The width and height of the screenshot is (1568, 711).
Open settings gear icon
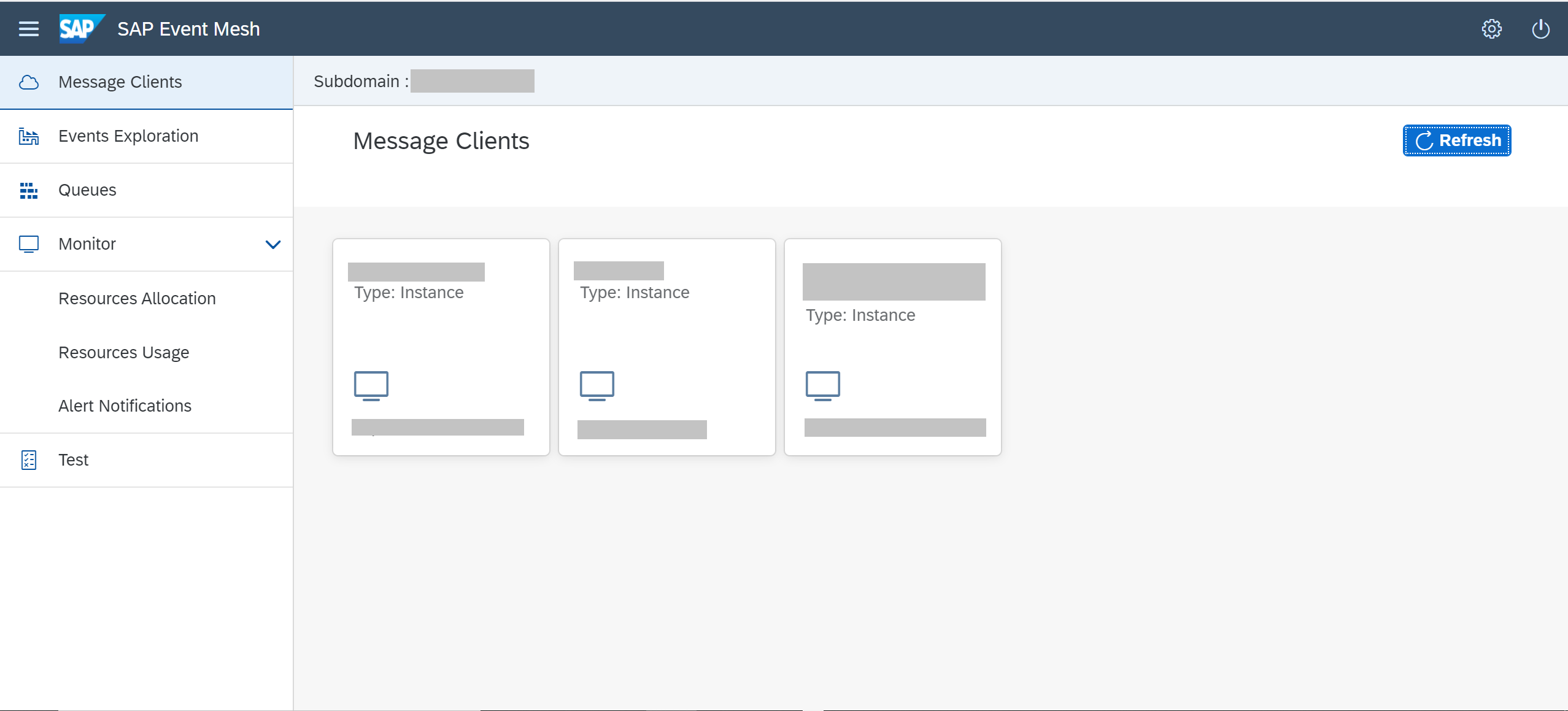coord(1492,29)
